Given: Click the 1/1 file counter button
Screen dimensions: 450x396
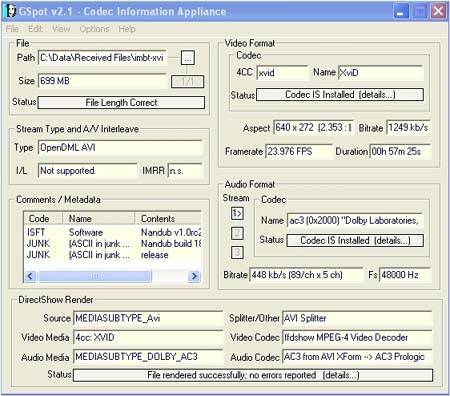Looking at the screenshot, I should [x=187, y=82].
